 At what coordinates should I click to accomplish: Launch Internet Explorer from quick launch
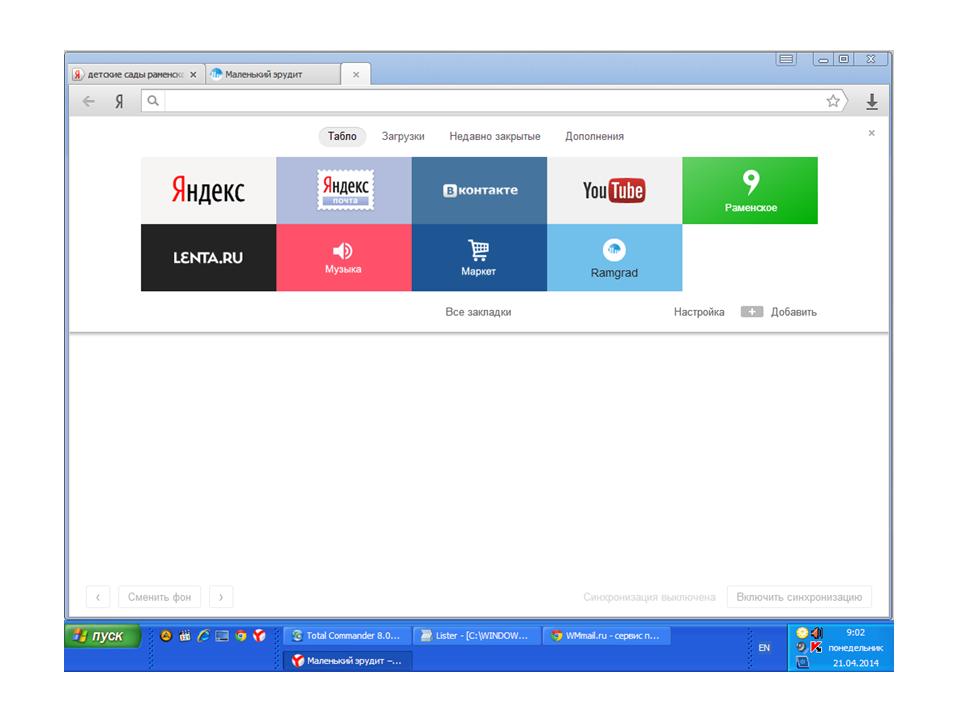pyautogui.click(x=203, y=636)
